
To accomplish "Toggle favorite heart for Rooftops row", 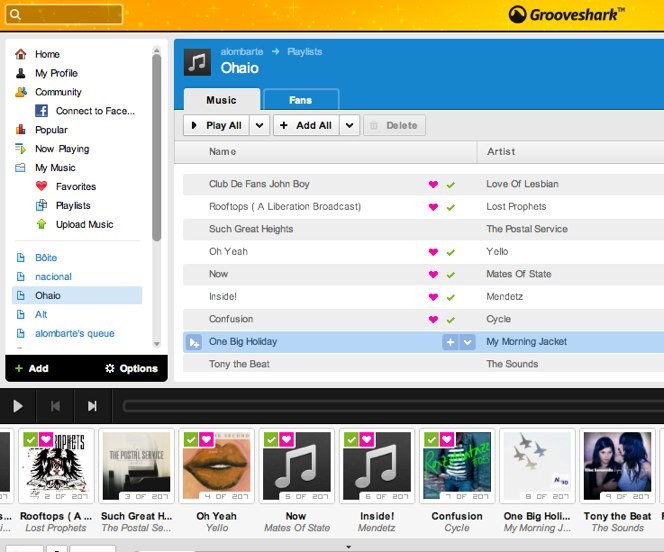I will 433,207.
